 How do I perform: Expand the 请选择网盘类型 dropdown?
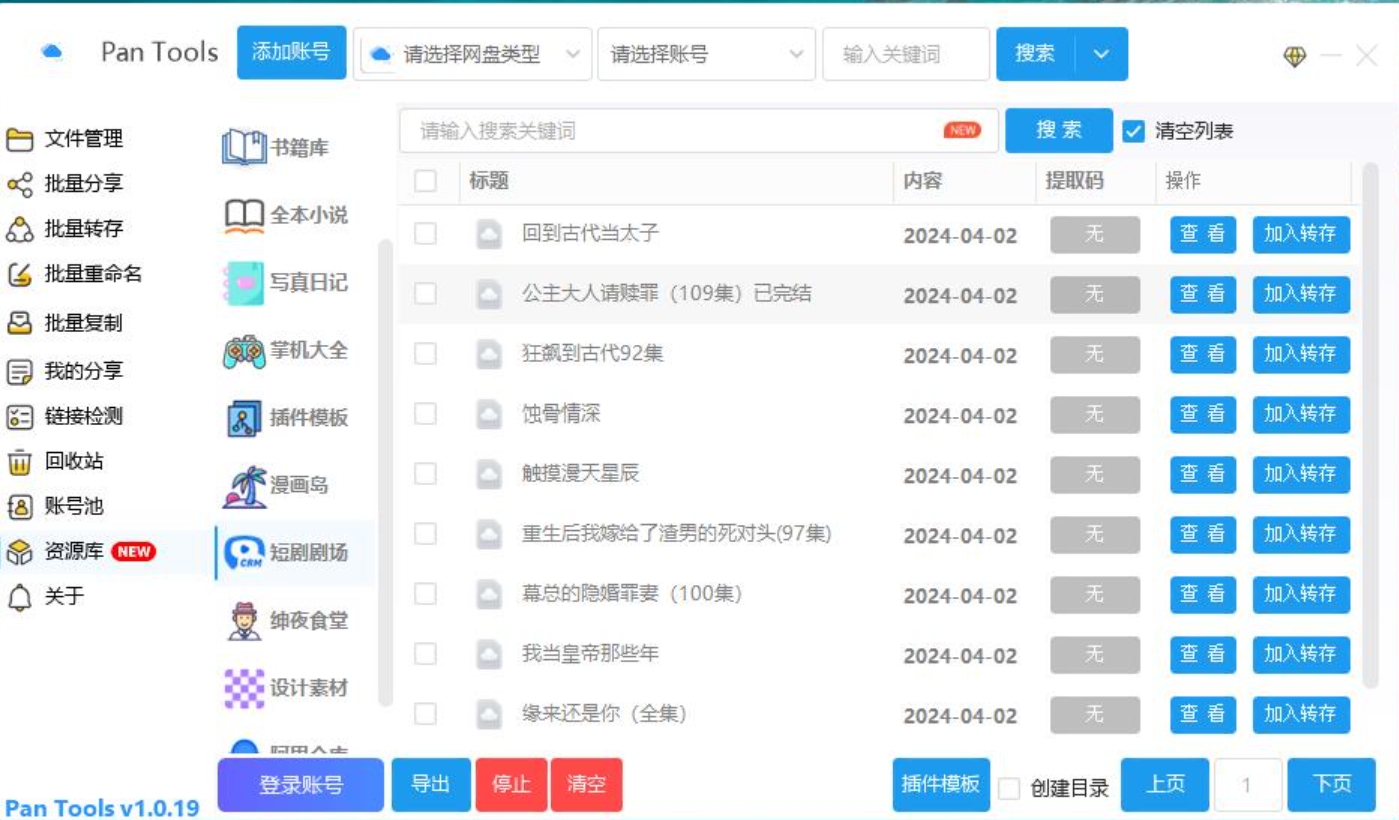[x=474, y=55]
